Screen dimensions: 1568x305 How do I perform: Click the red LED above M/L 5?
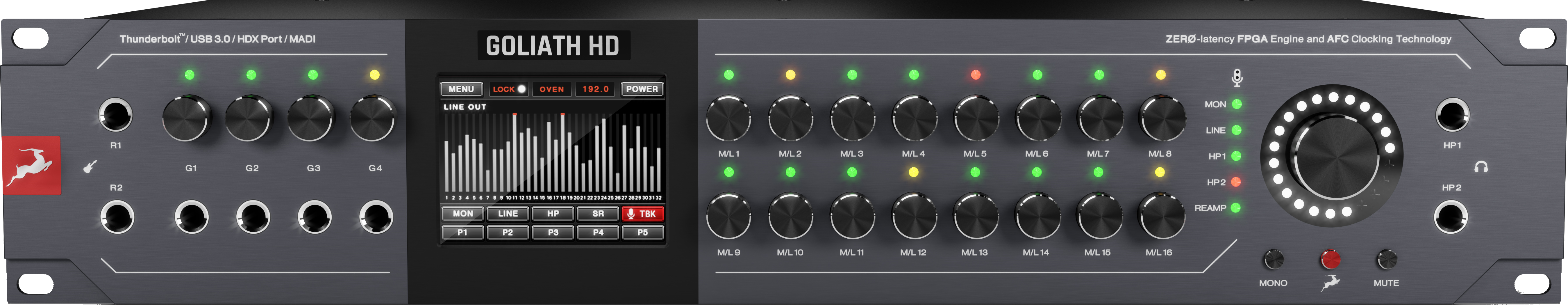(x=976, y=75)
